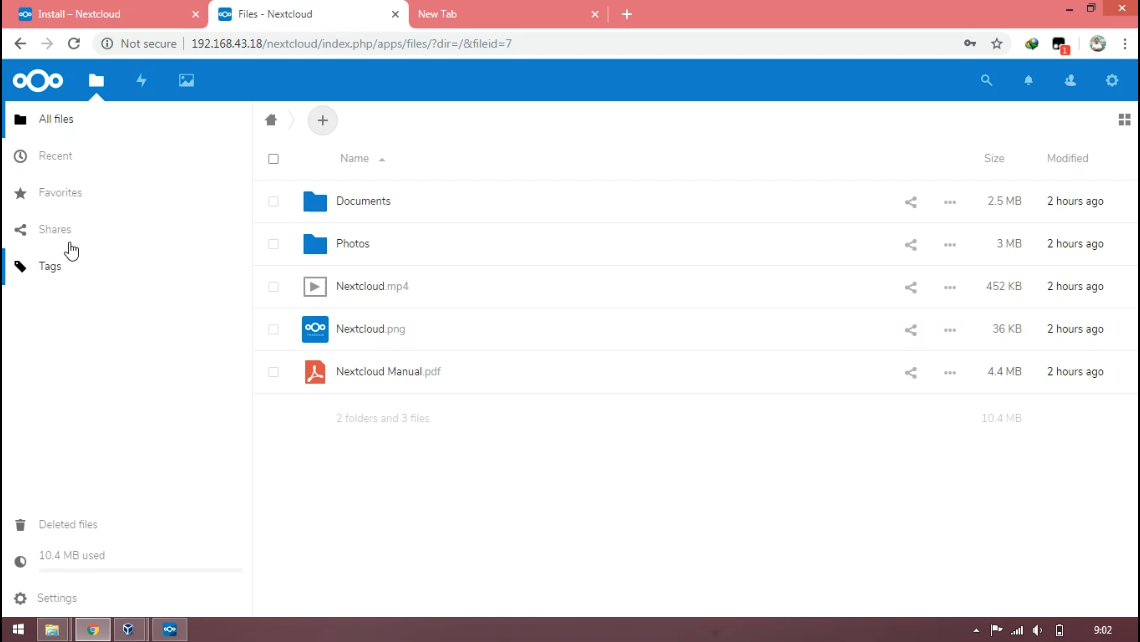The height and width of the screenshot is (642, 1140).
Task: Click the Nextcloud logo
Action: [x=37, y=80]
